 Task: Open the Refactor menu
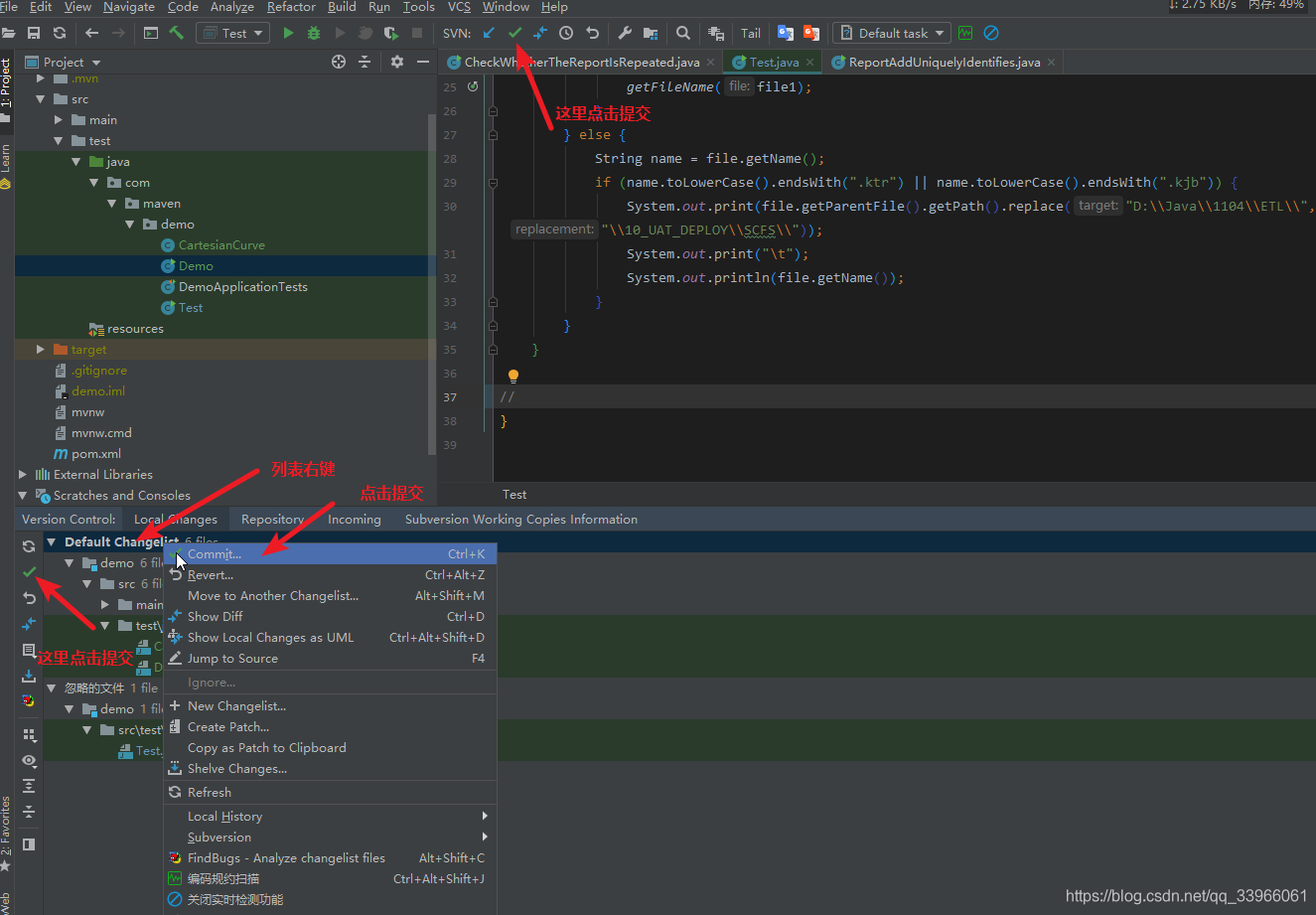[x=291, y=7]
